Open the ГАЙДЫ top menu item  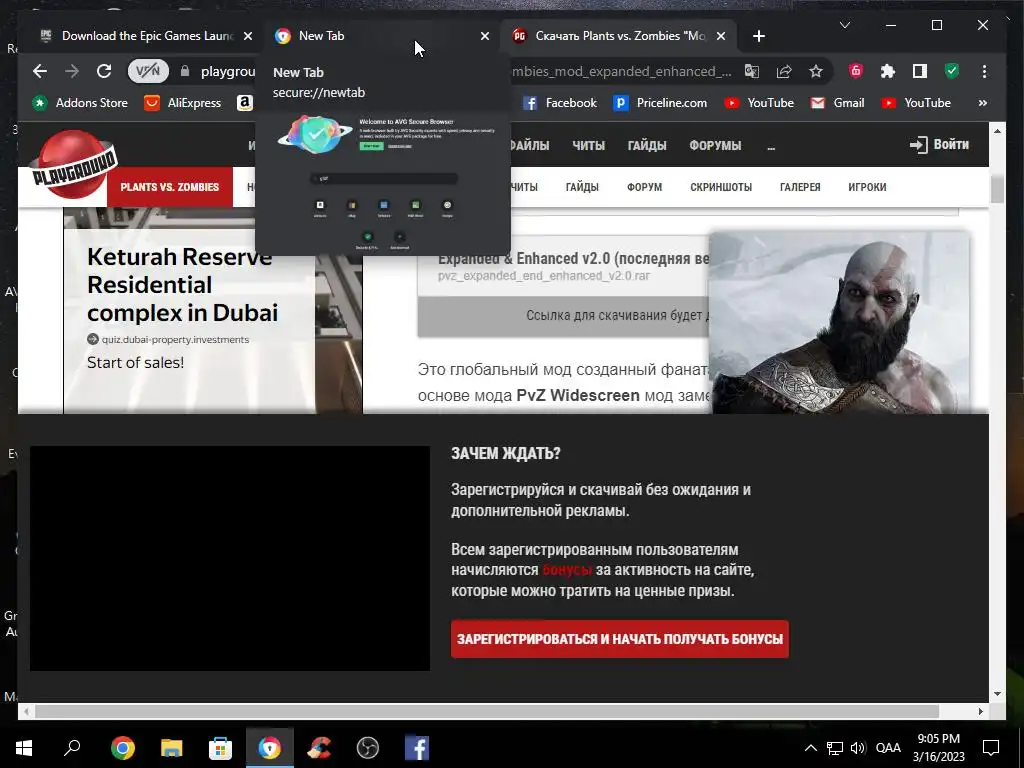pyautogui.click(x=647, y=145)
